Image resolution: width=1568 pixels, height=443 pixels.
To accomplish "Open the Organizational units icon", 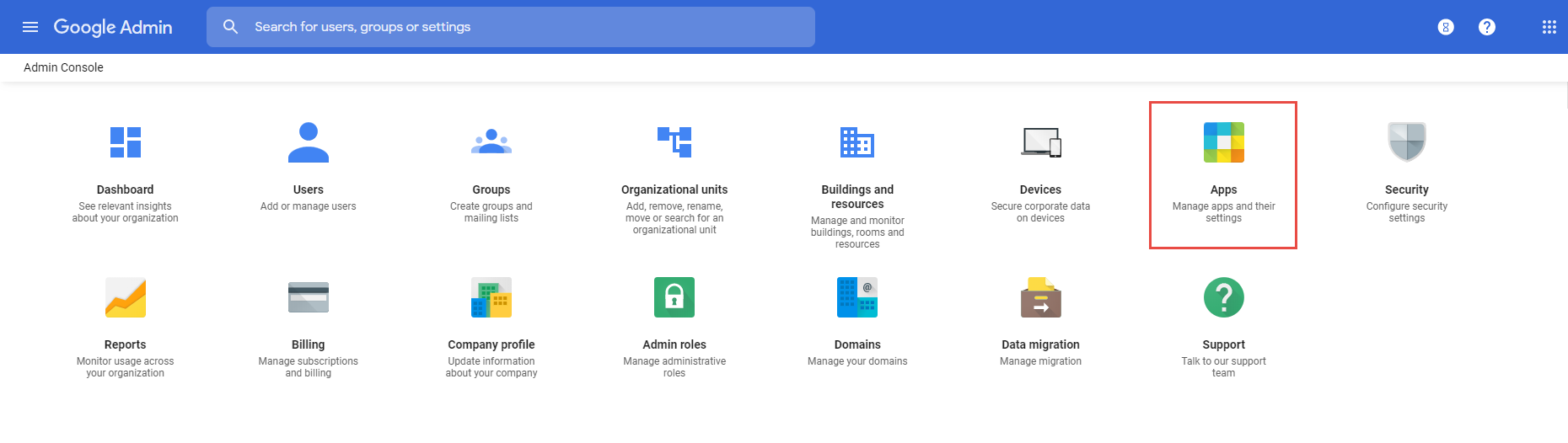I will (674, 142).
